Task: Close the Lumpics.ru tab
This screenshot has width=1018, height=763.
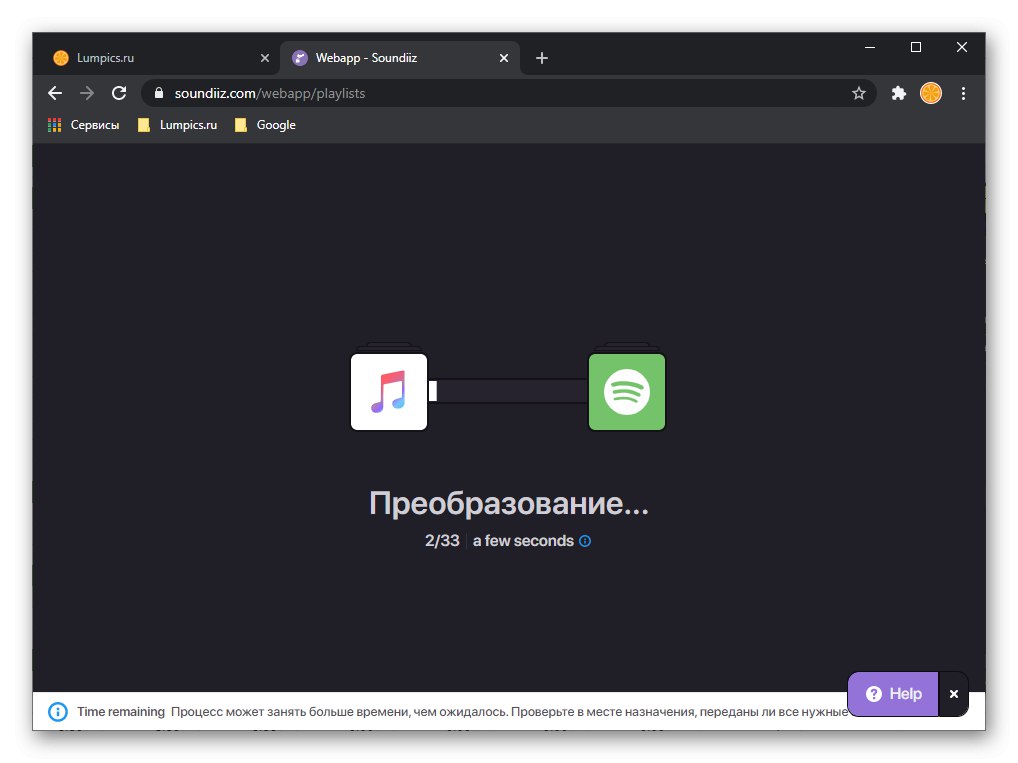Action: (265, 58)
